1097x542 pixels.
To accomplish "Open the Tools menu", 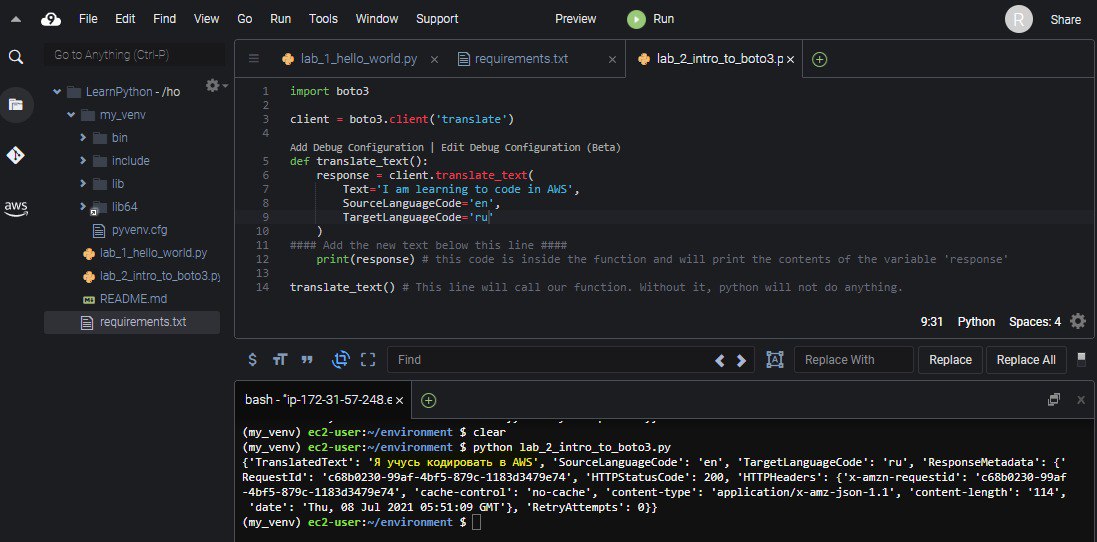I will click(x=323, y=19).
